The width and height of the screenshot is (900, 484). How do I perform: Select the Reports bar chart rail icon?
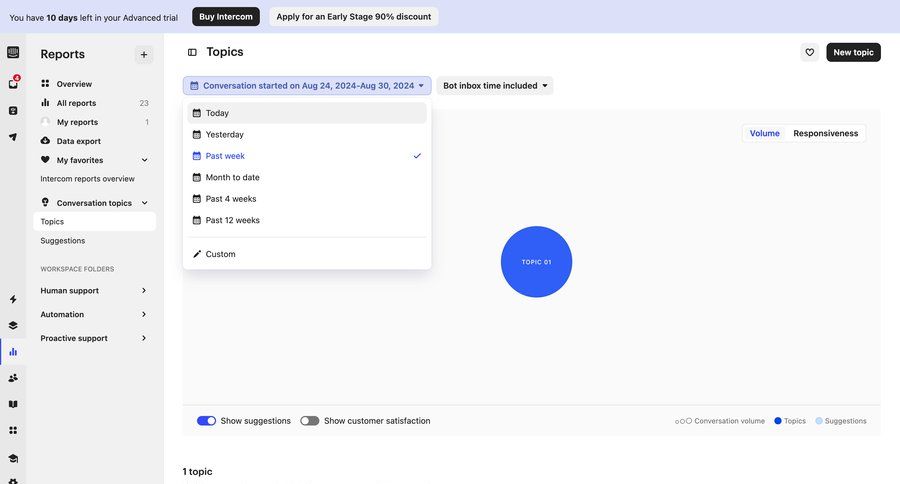point(13,351)
